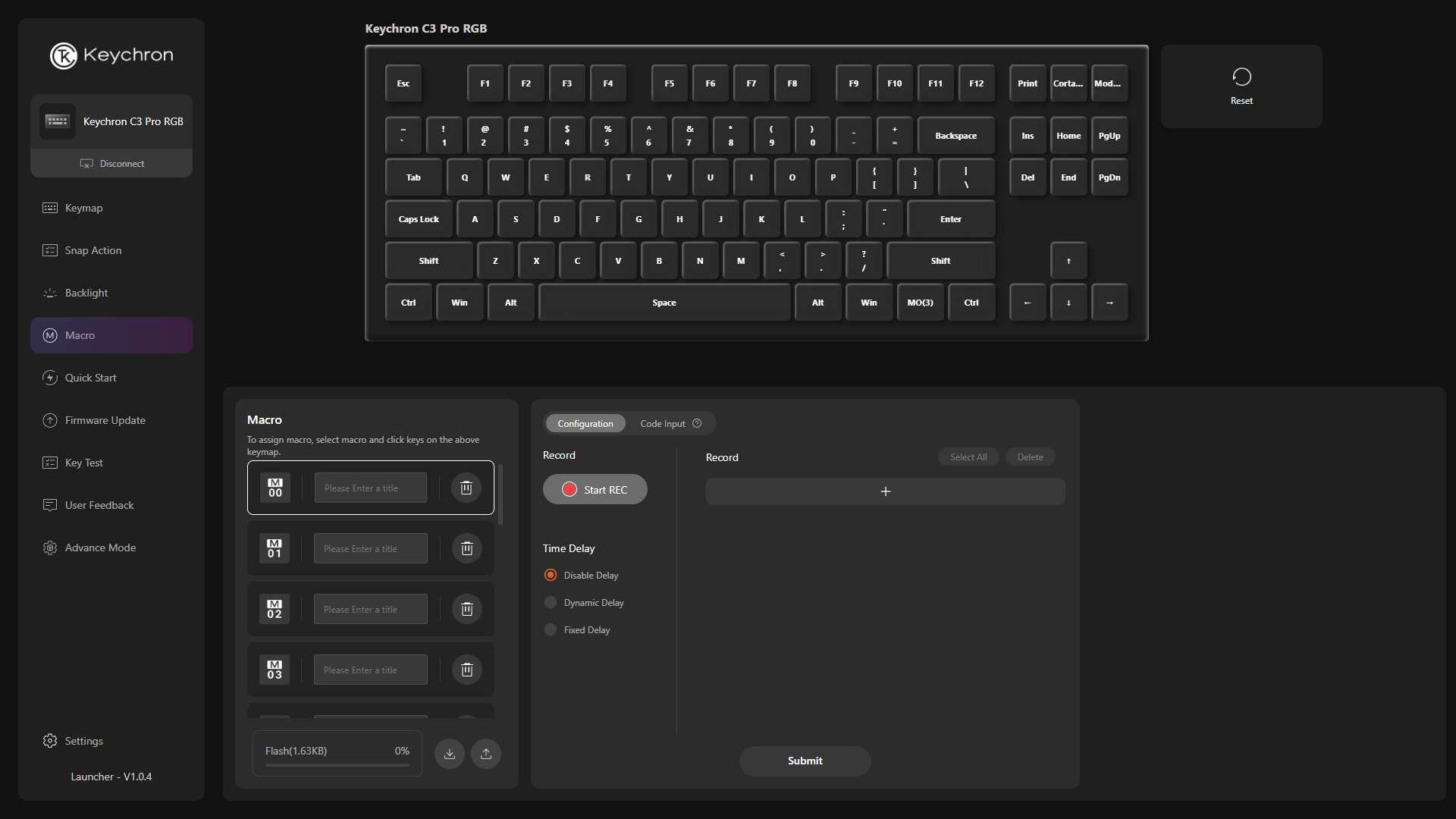Delete macro M02 with trash icon

[x=466, y=609]
